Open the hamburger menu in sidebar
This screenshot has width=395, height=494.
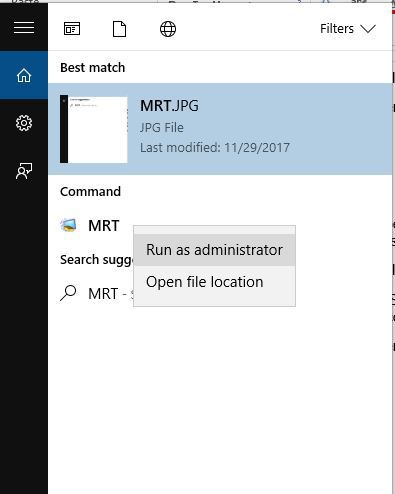(24, 28)
